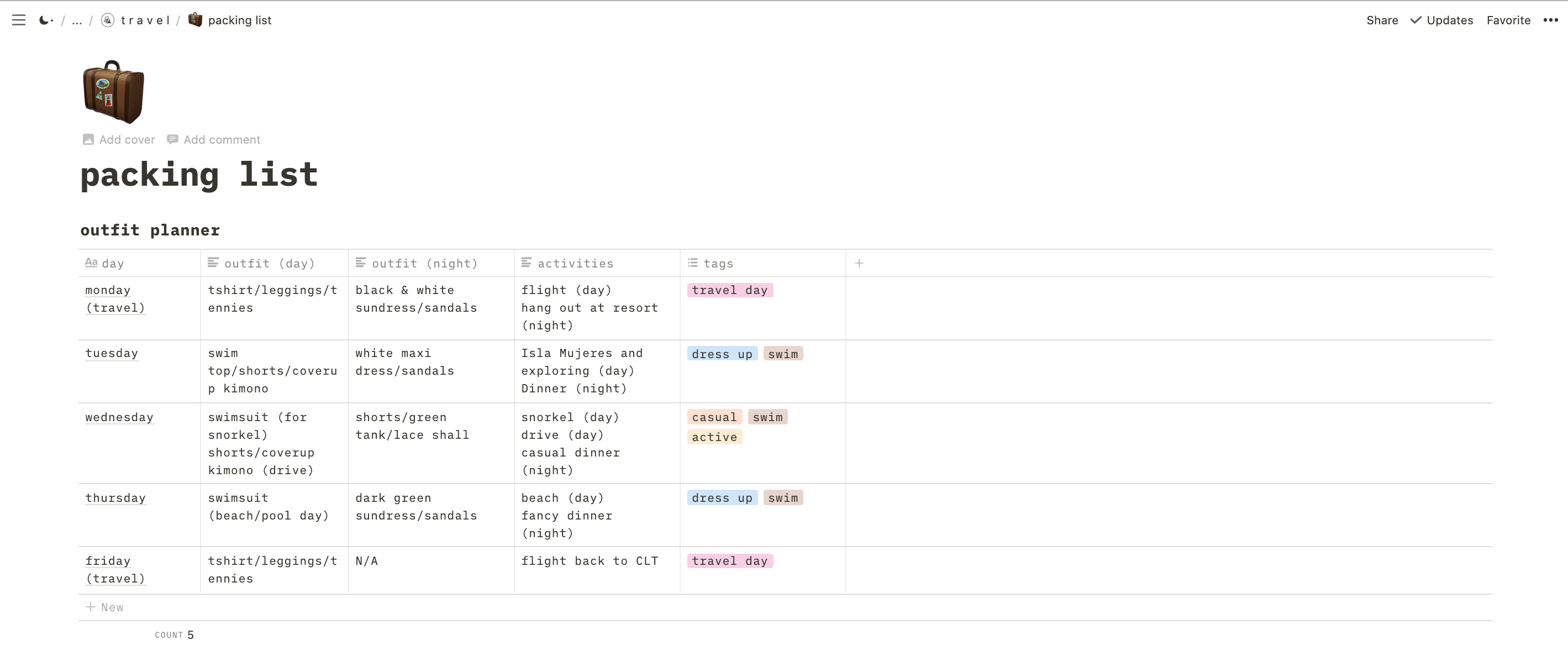Viewport: 1568px width, 661px height.
Task: Open the tags column header menu
Action: click(718, 264)
